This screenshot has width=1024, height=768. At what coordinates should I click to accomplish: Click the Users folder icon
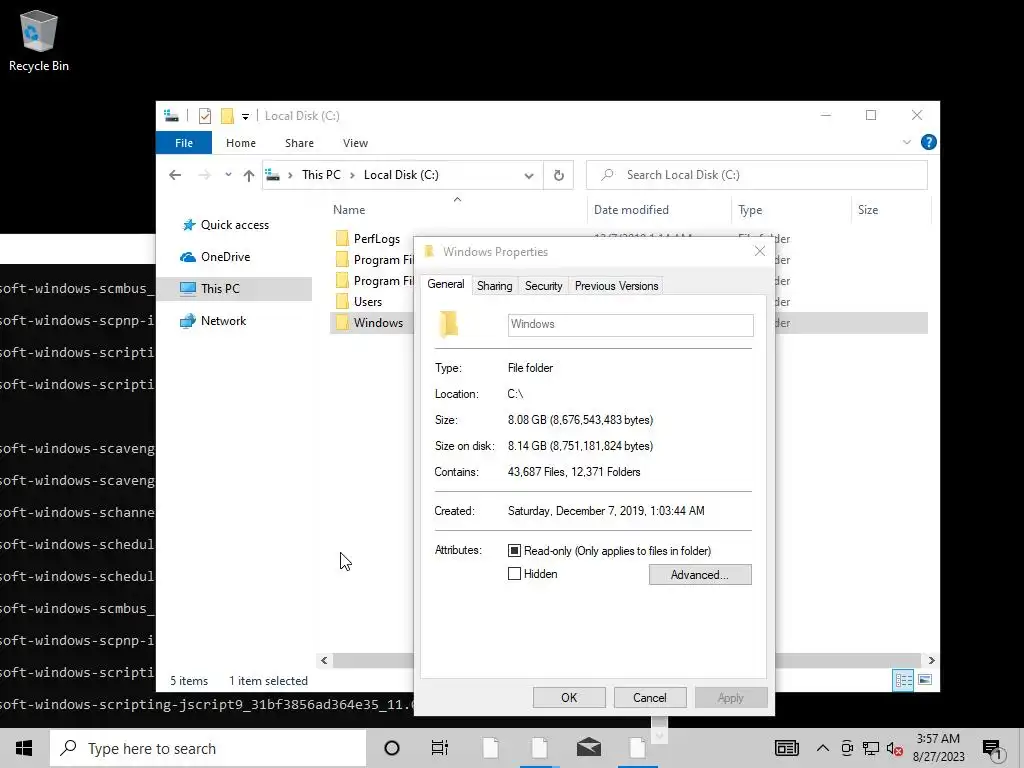pyautogui.click(x=342, y=301)
